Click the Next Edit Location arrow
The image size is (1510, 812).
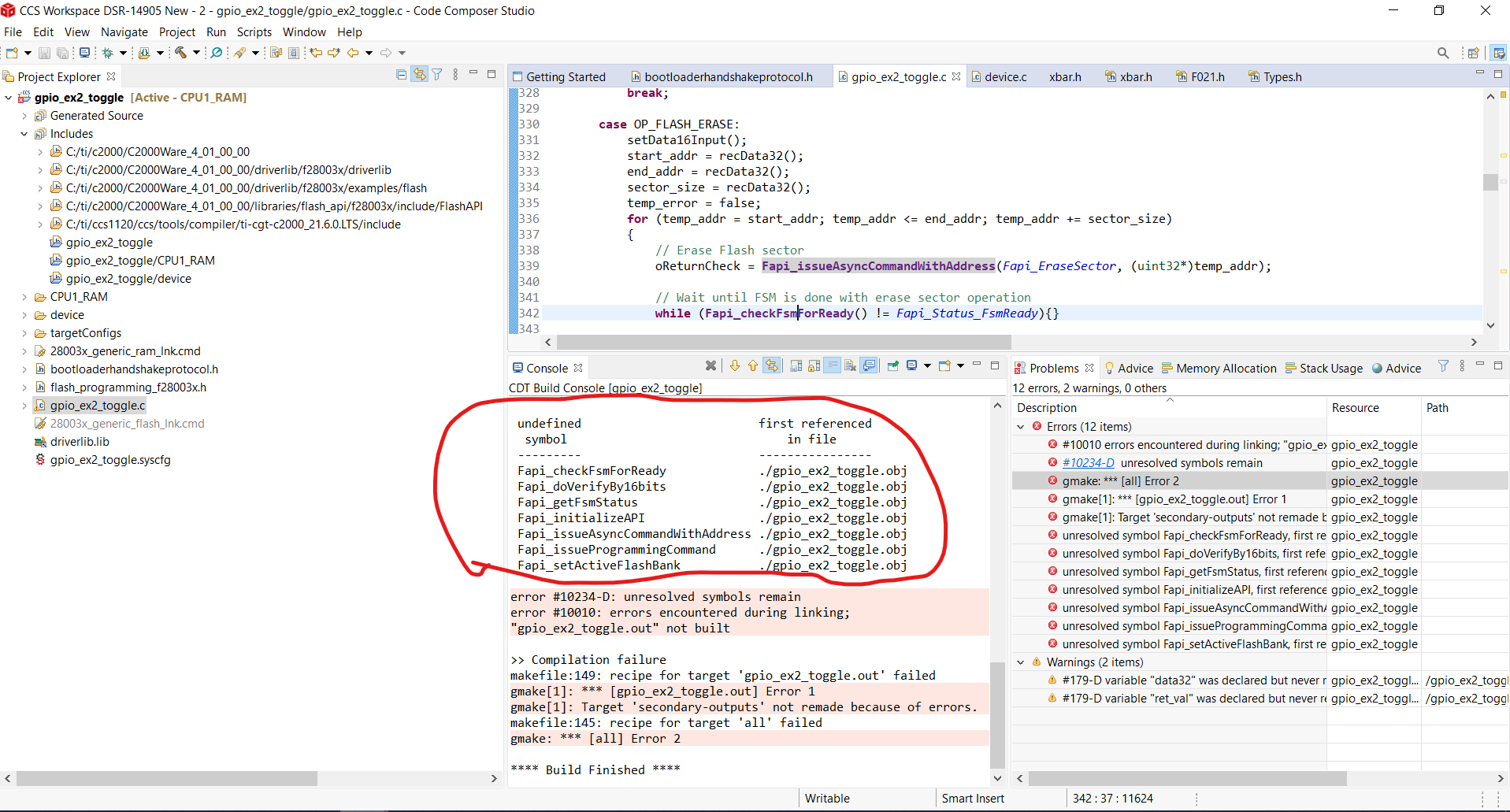point(334,53)
